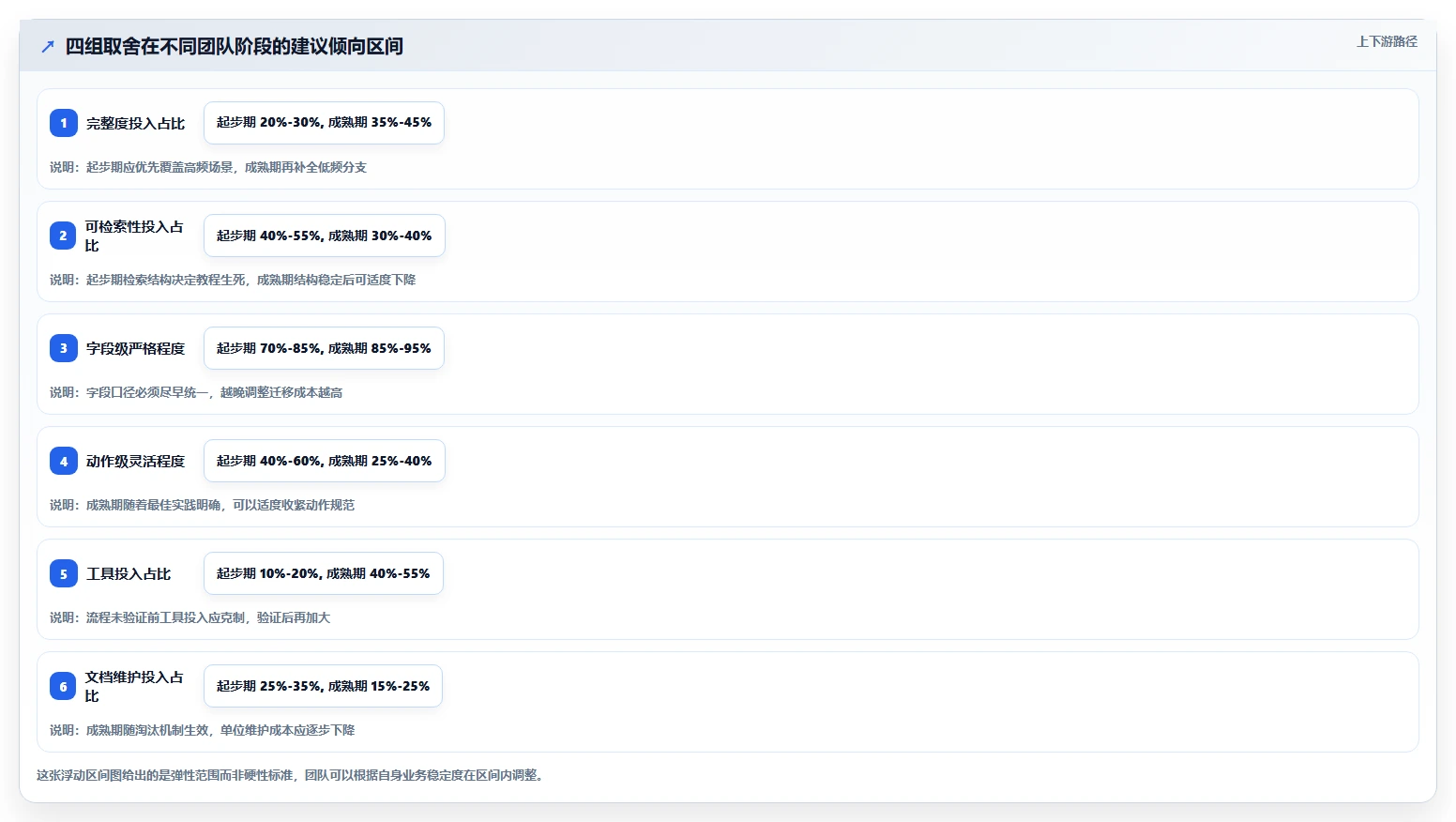
Task: Select the 起步期 40%-55%, 成熟期 30%-40% pill
Action: click(x=325, y=236)
